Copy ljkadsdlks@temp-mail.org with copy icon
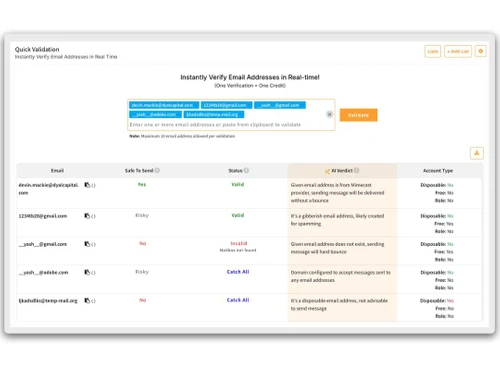Viewport: 500px width, 375px height. coord(87,300)
